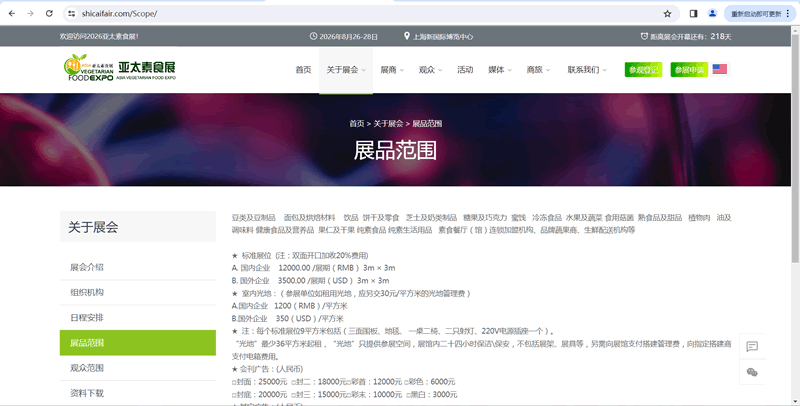Click the green 参展申请 button
Screen dimensions: 800x406
[x=688, y=70]
